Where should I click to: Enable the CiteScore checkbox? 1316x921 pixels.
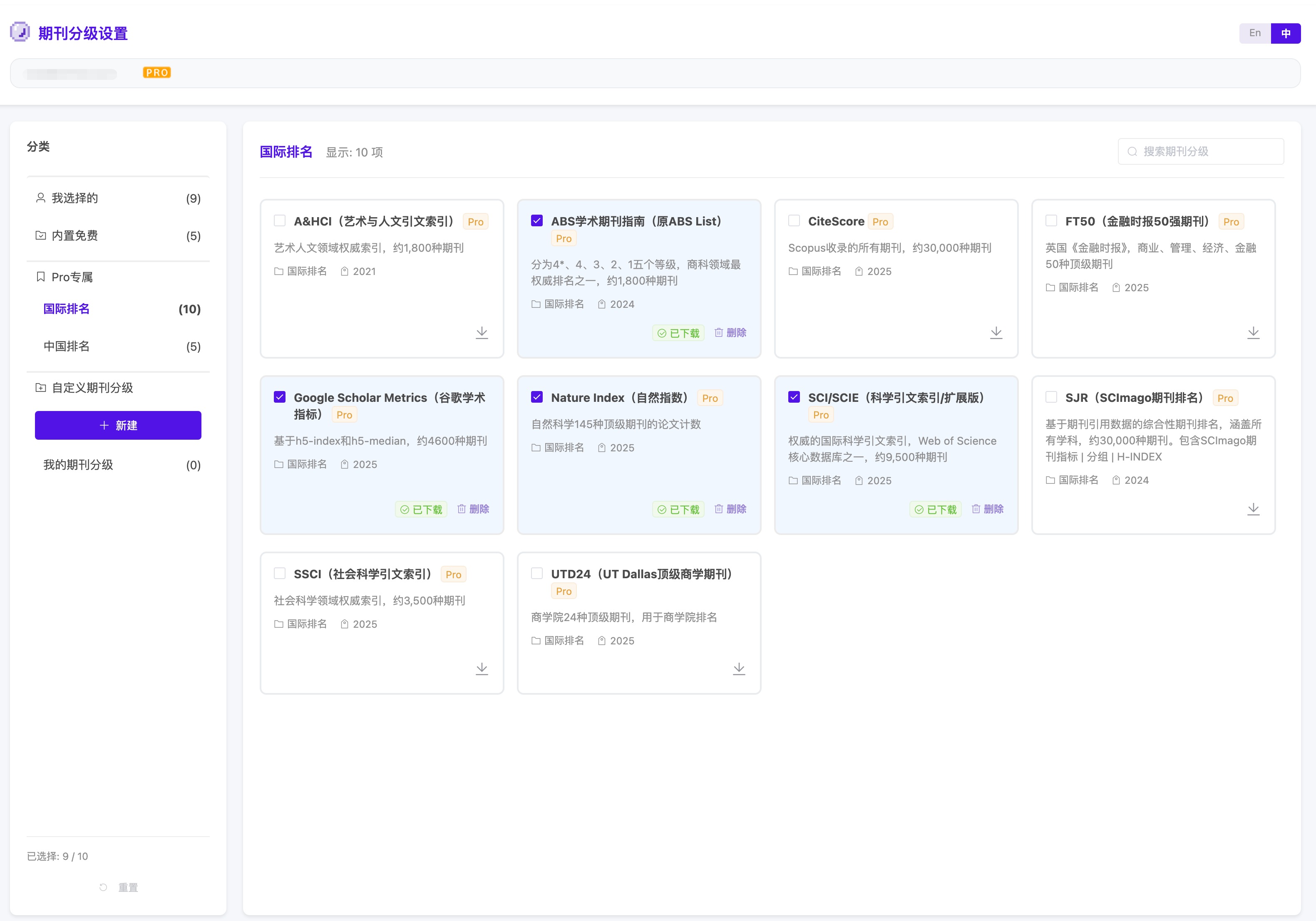pos(794,220)
